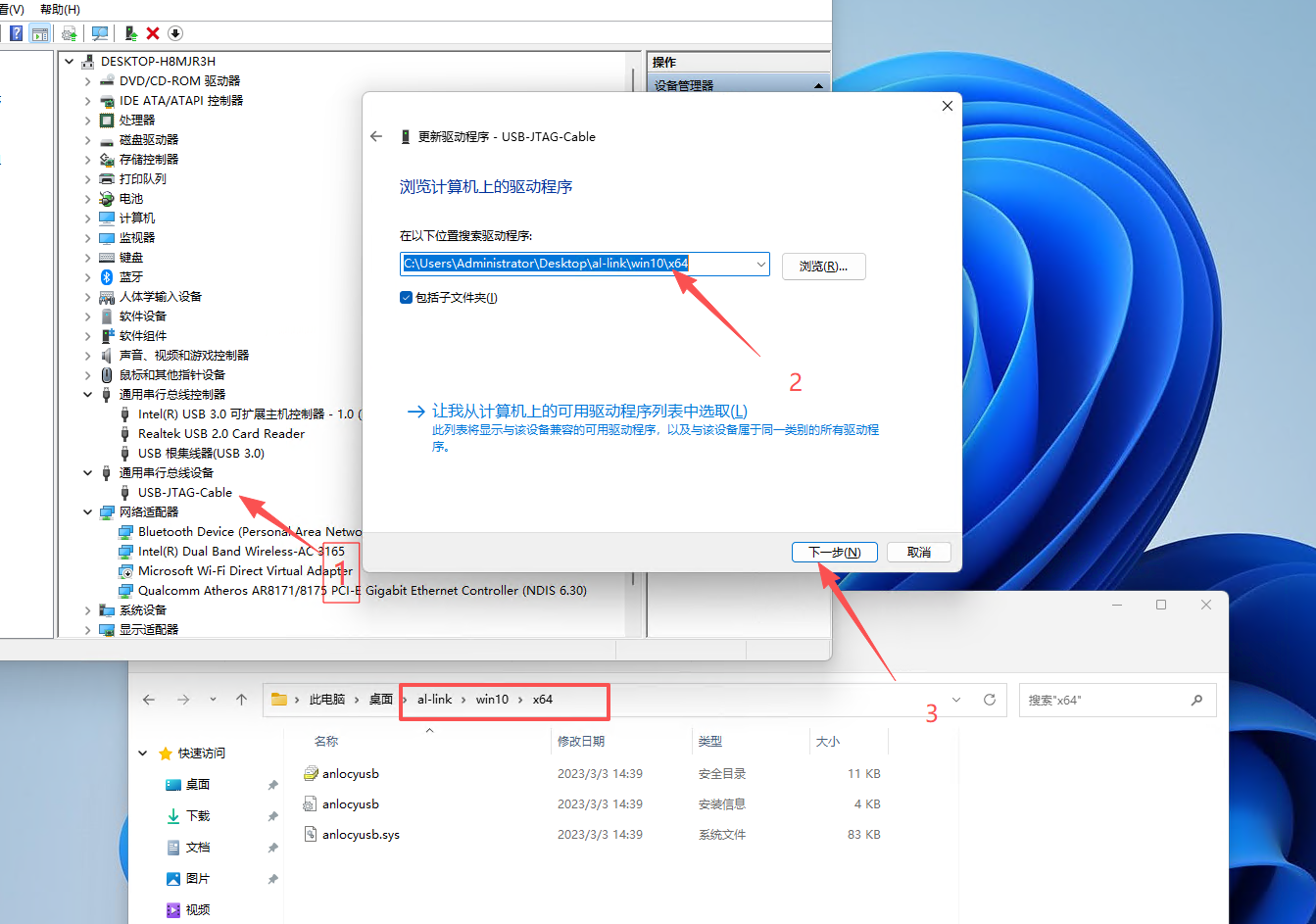Screen dimensions: 1316x924
Task: Click the 浏览(R)... button
Action: 823,267
